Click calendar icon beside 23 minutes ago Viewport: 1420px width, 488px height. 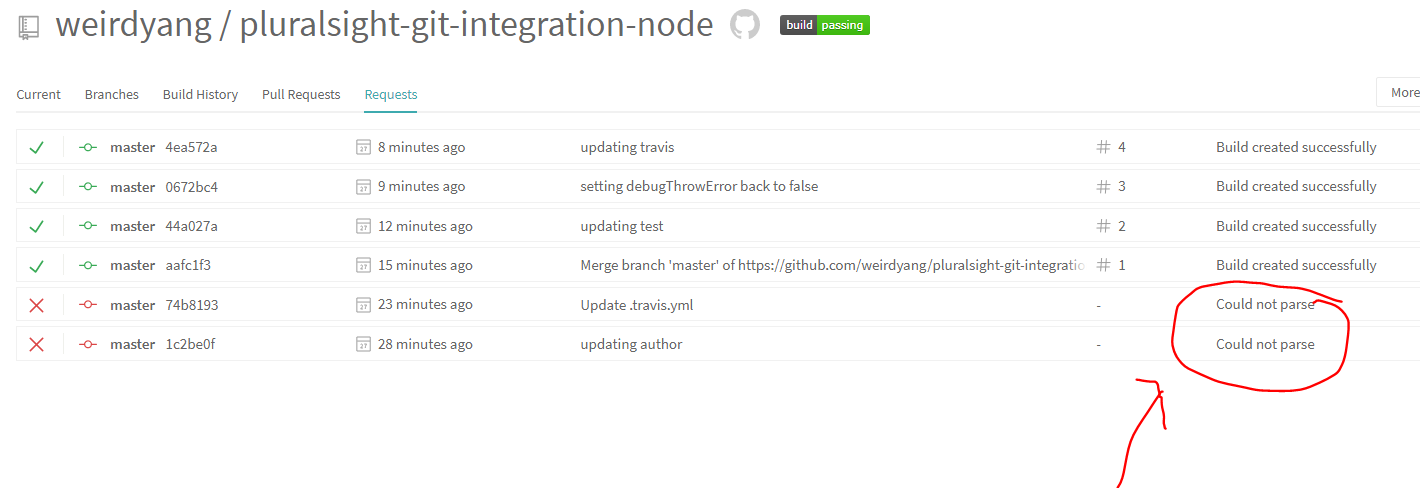tap(363, 305)
